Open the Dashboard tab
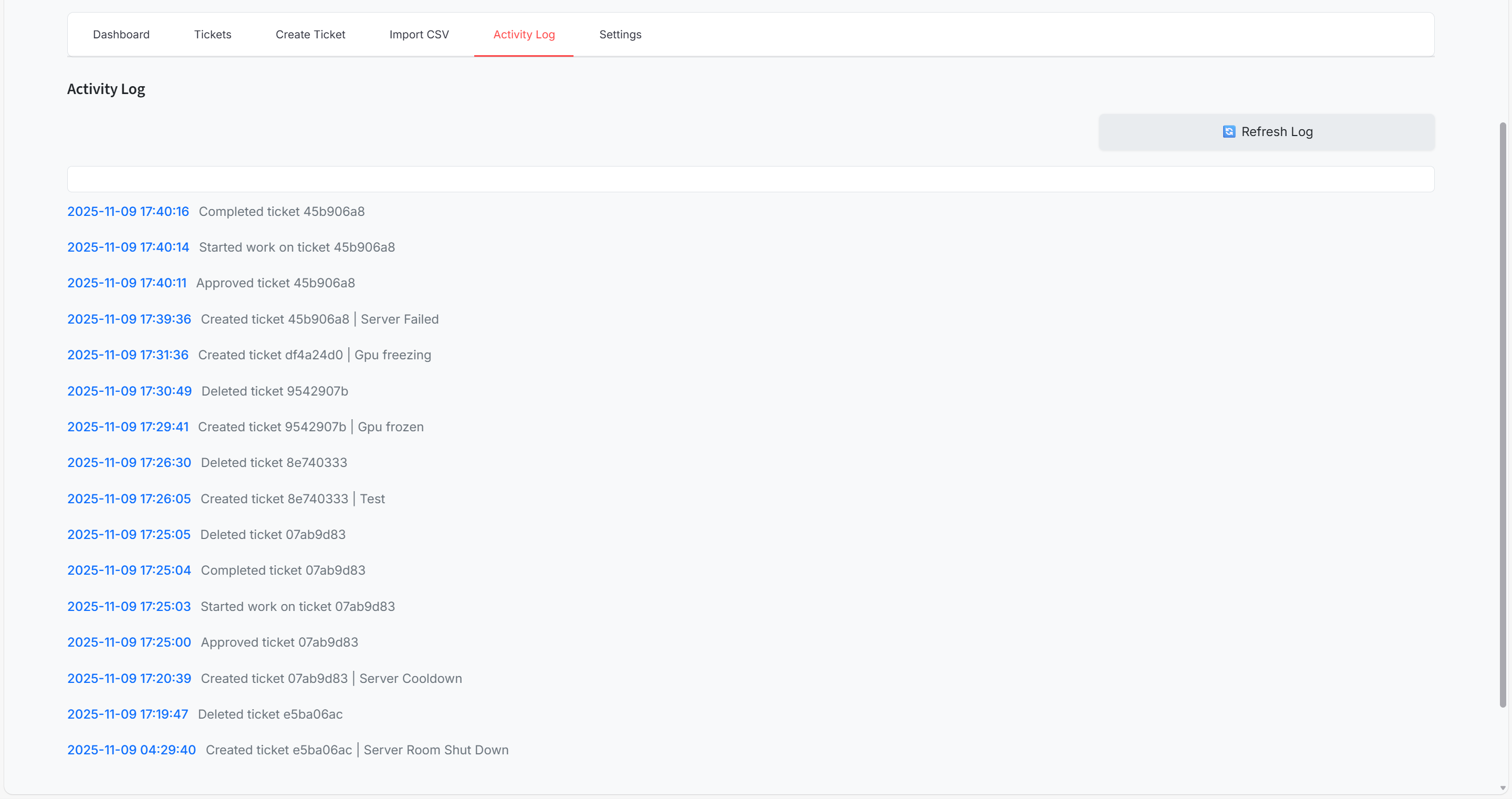The image size is (1512, 799). click(x=121, y=35)
